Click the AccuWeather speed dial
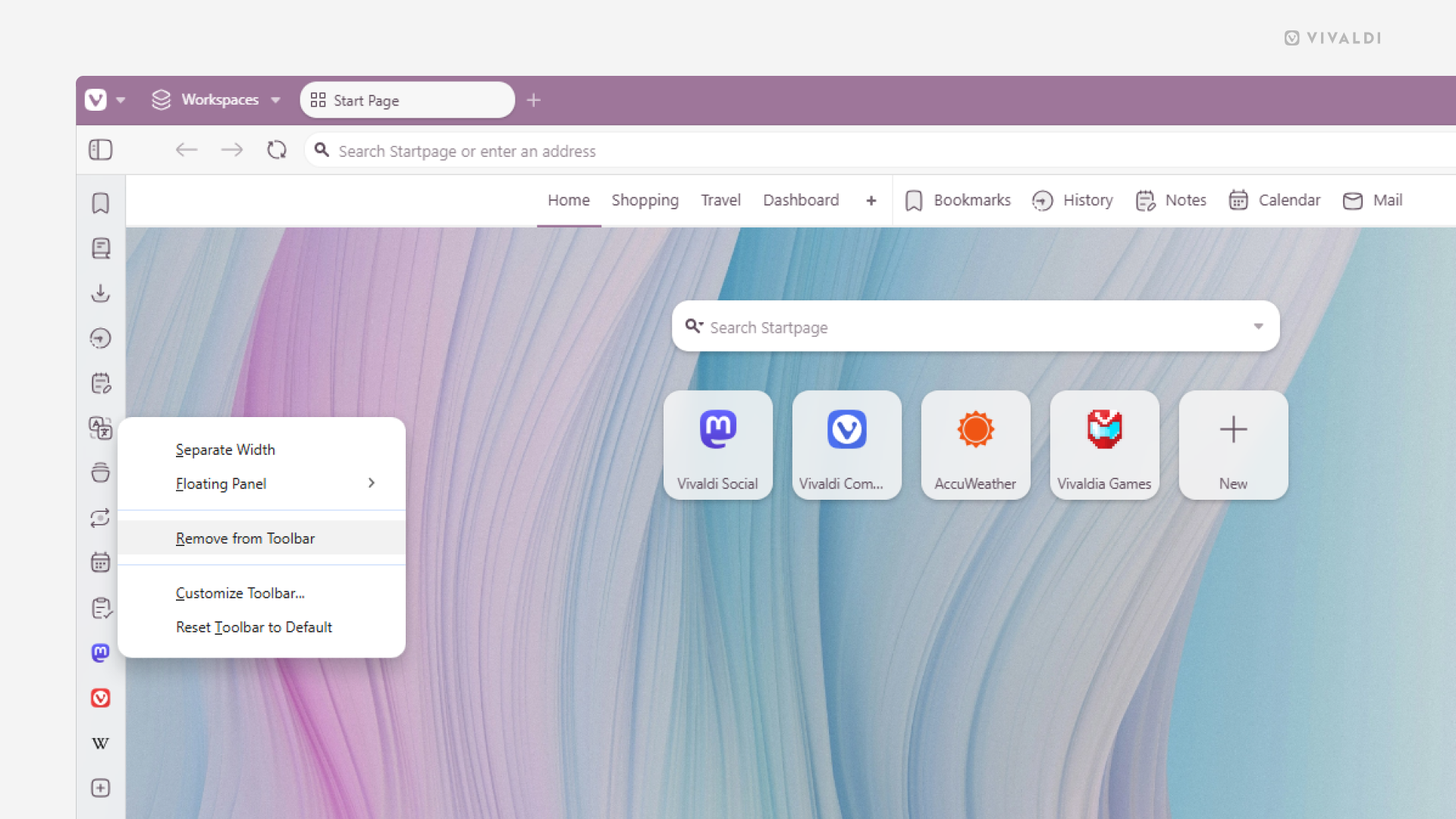The width and height of the screenshot is (1456, 819). (975, 445)
